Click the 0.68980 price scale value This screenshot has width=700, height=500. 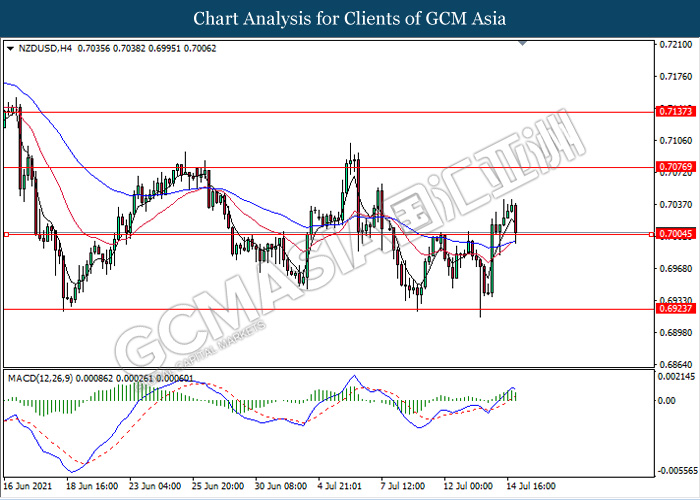676,333
